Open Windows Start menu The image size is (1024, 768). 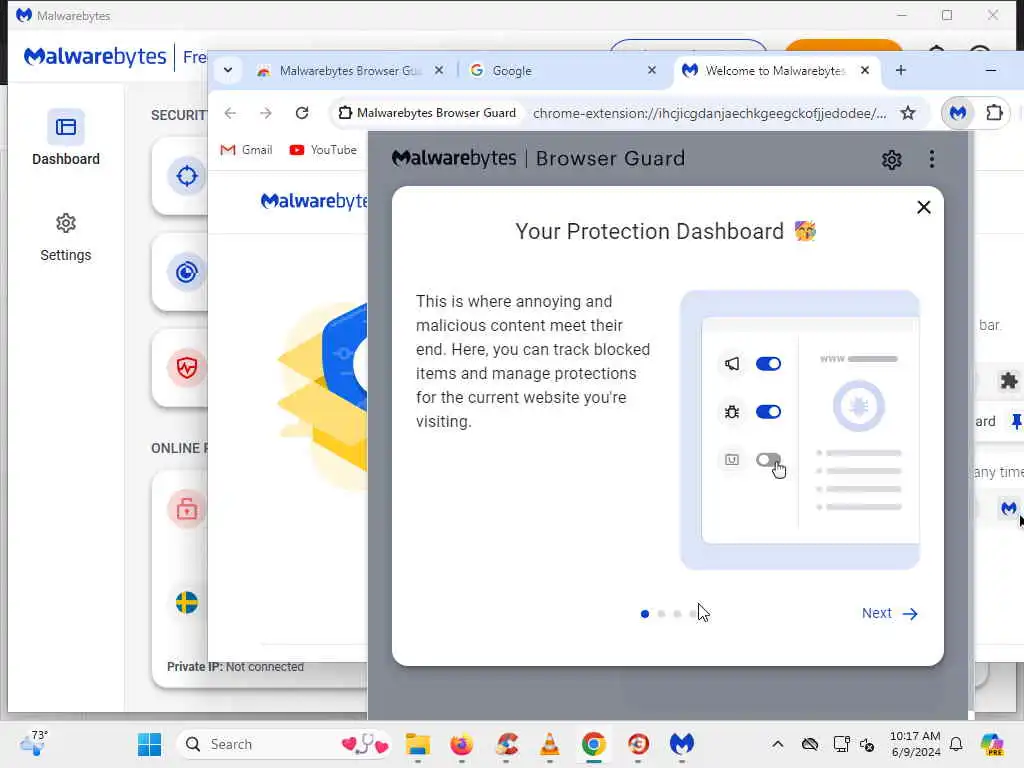150,744
